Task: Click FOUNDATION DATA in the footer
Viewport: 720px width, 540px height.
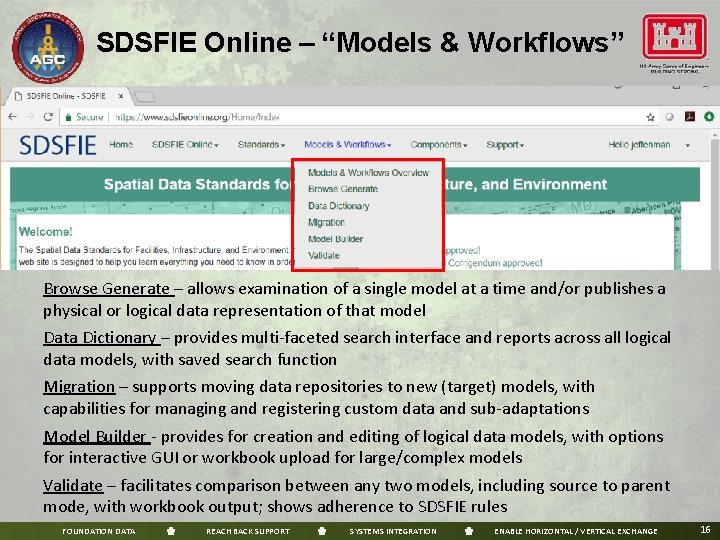Action: click(x=99, y=531)
